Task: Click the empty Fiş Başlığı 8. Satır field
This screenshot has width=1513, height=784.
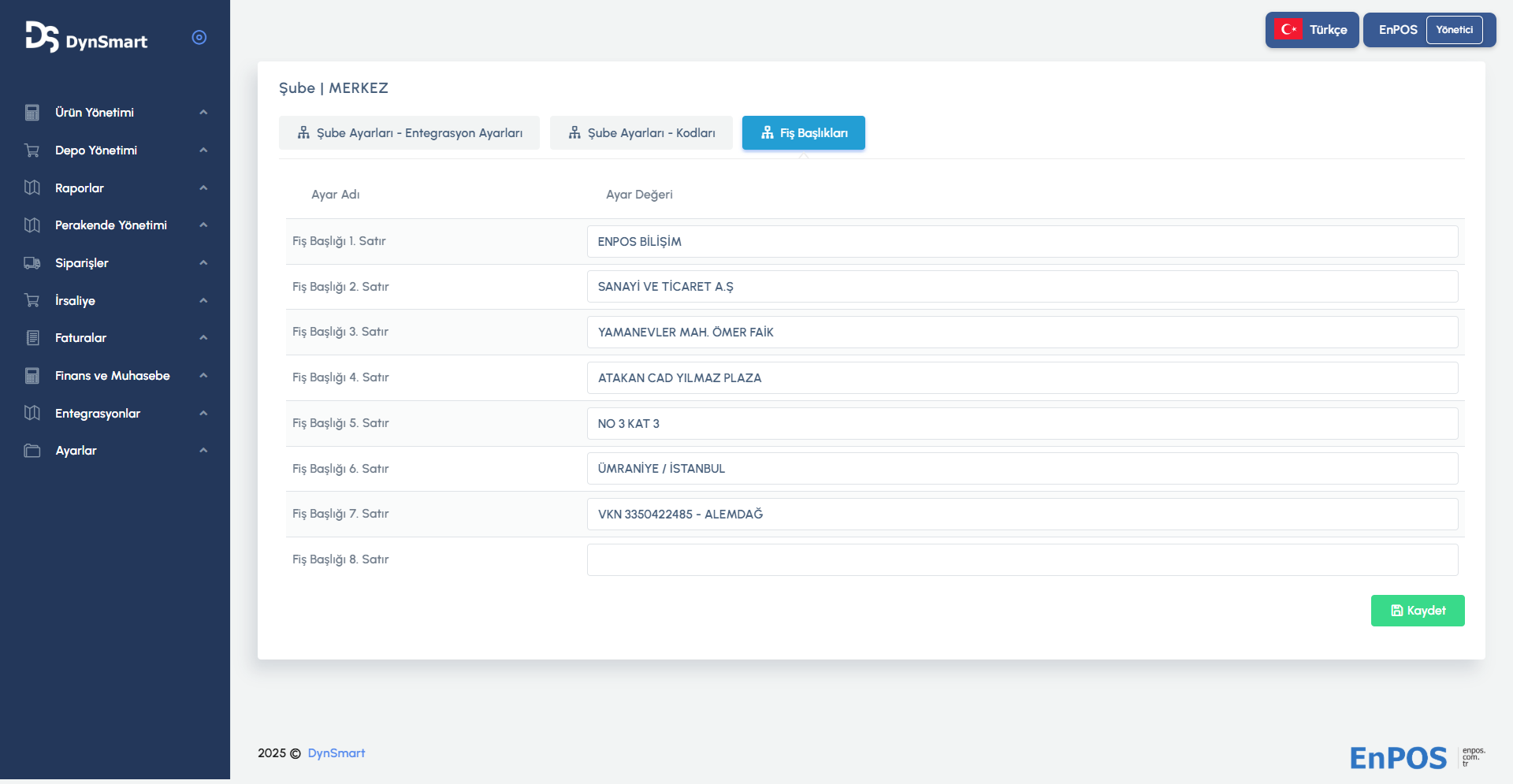Action: pyautogui.click(x=1022, y=560)
